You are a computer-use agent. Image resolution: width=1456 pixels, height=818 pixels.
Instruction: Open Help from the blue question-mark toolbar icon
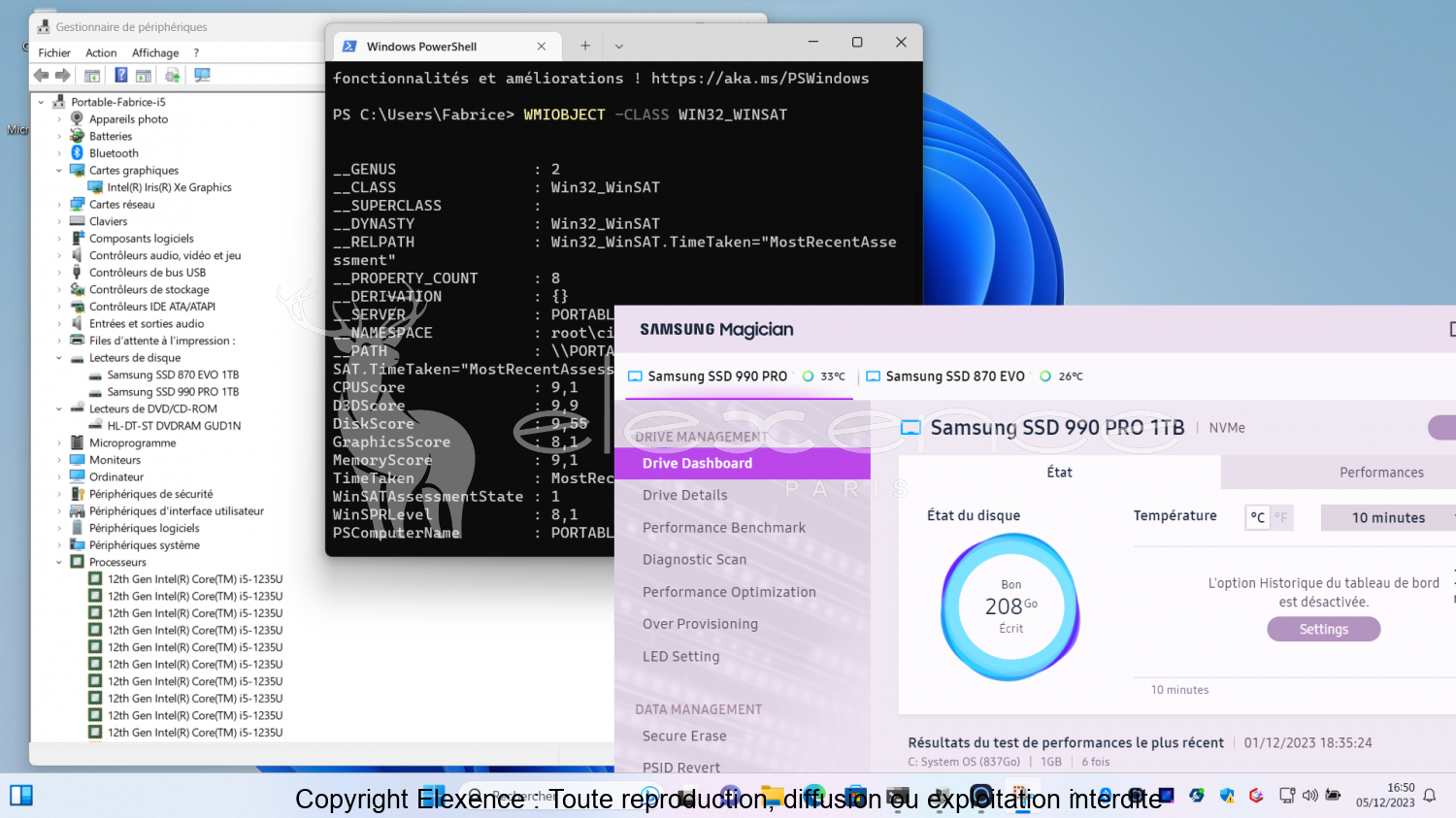(x=121, y=75)
